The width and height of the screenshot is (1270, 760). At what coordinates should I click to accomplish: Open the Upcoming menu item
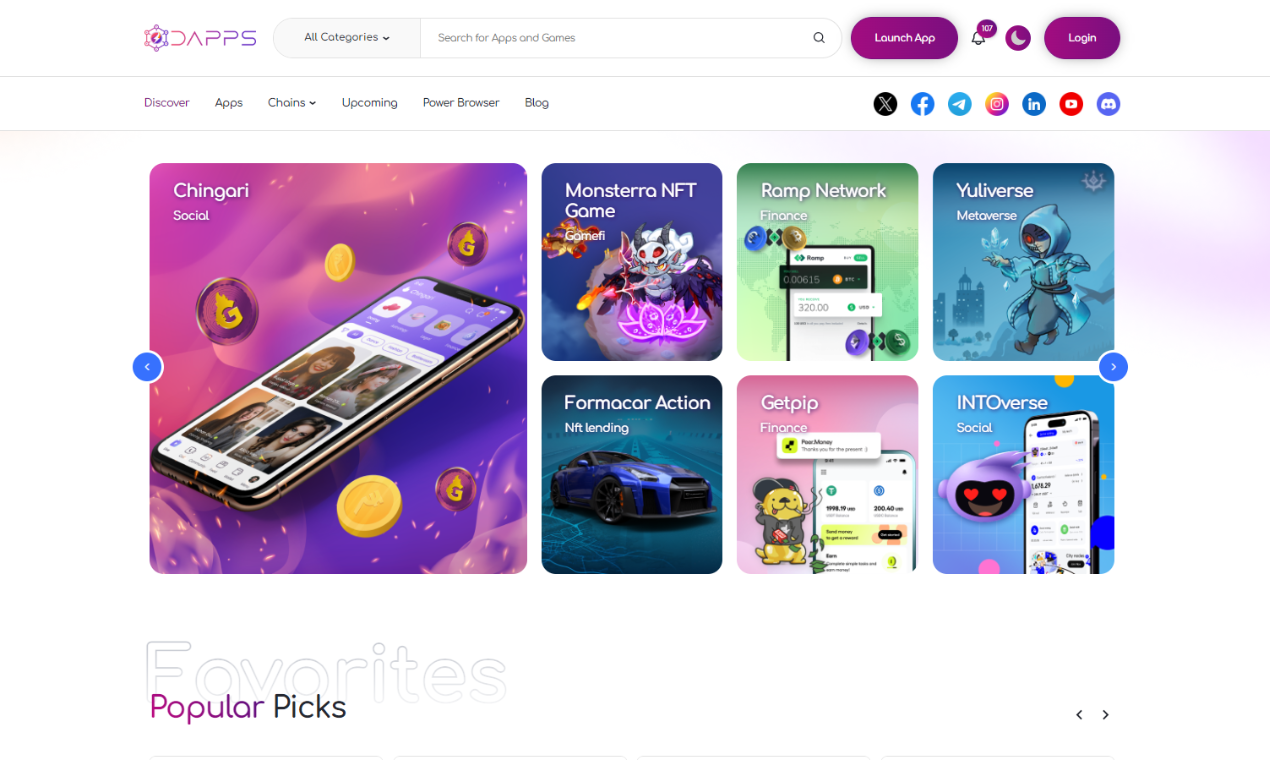369,103
